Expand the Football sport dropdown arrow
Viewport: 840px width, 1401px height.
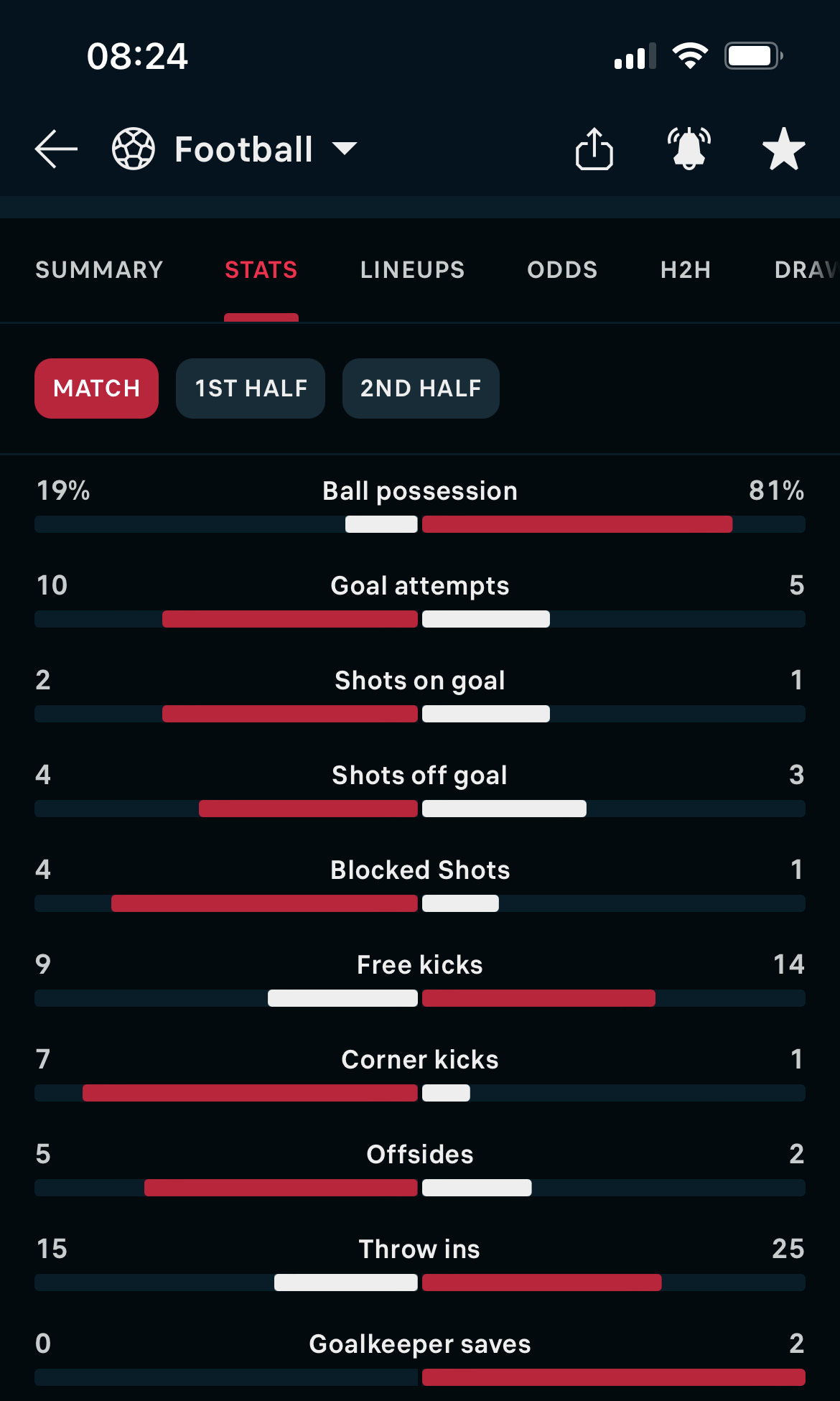pyautogui.click(x=345, y=149)
